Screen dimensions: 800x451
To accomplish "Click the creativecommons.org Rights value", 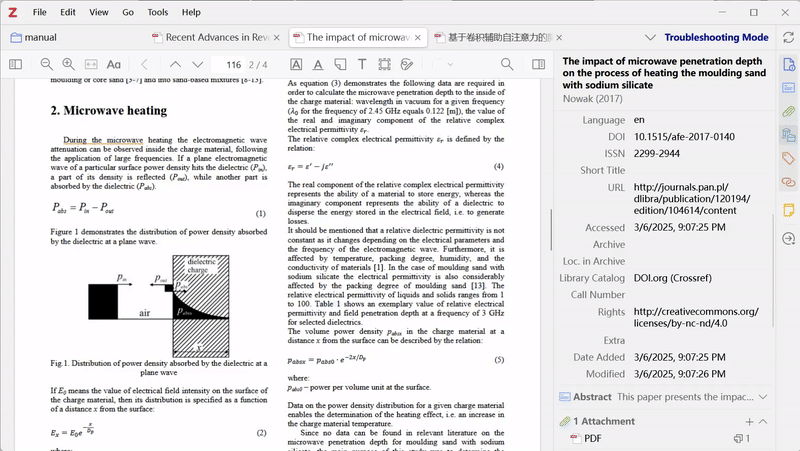I will [x=696, y=317].
